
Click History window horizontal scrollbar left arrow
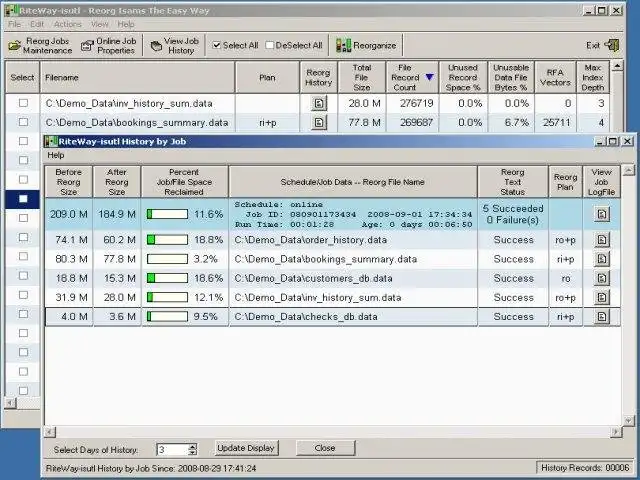coord(50,431)
